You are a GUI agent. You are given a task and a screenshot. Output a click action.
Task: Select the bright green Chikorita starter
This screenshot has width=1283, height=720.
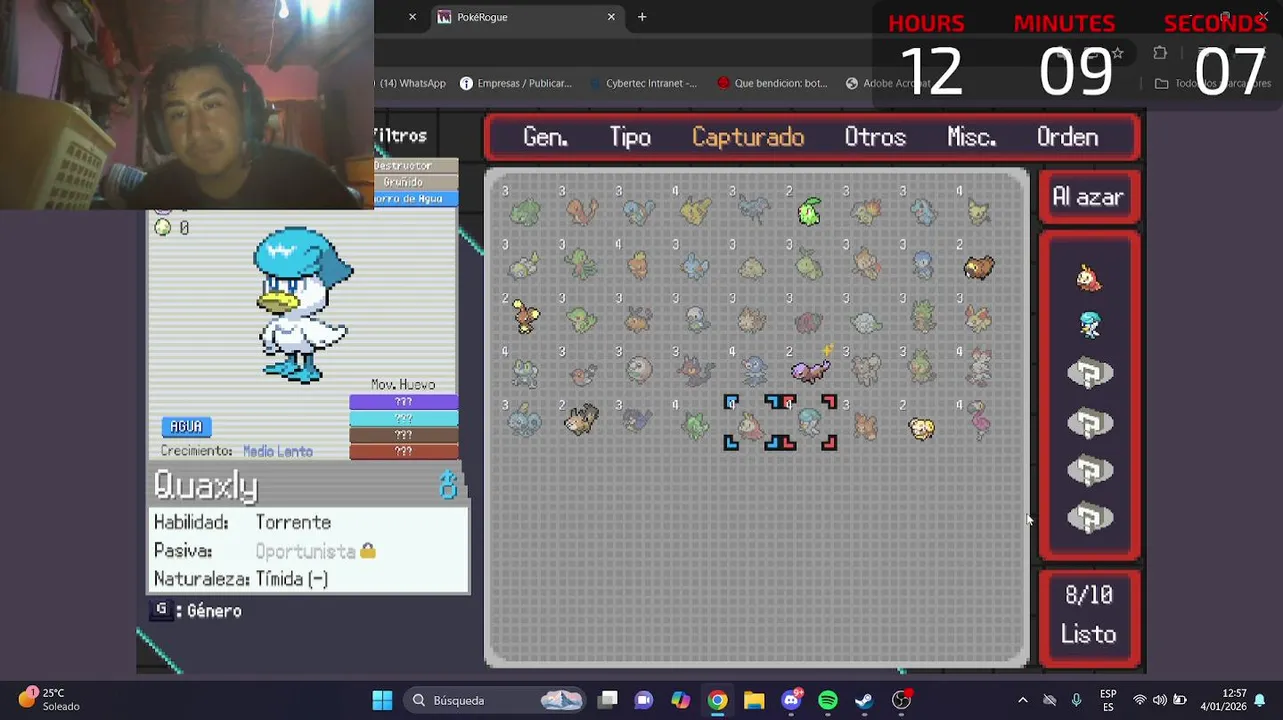810,211
